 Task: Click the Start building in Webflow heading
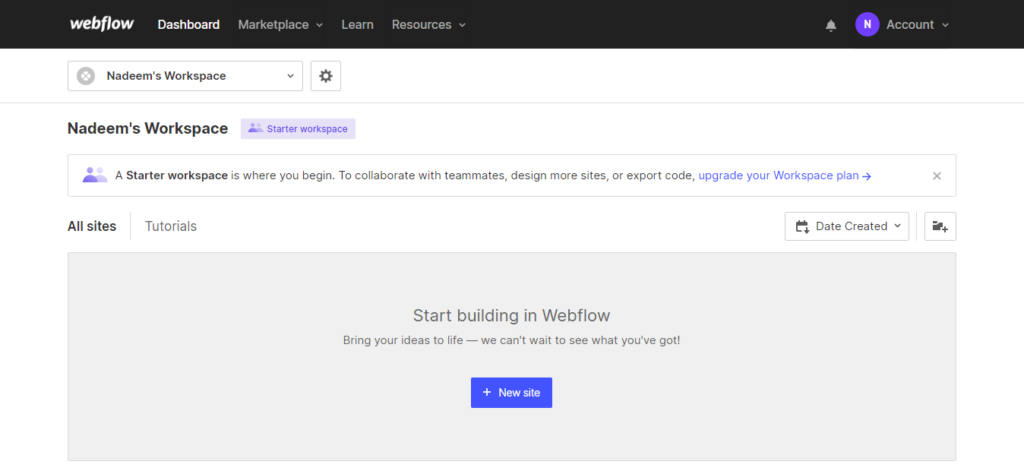pyautogui.click(x=511, y=316)
